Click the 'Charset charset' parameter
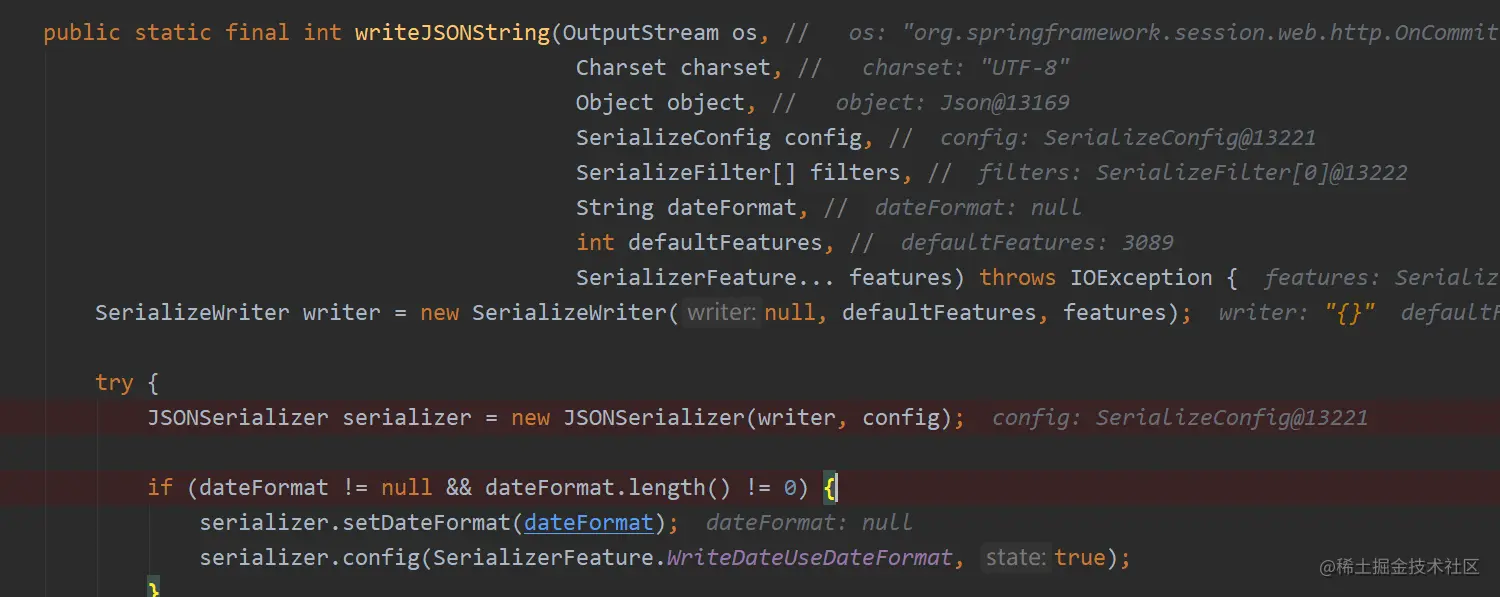The image size is (1500, 597). (673, 68)
